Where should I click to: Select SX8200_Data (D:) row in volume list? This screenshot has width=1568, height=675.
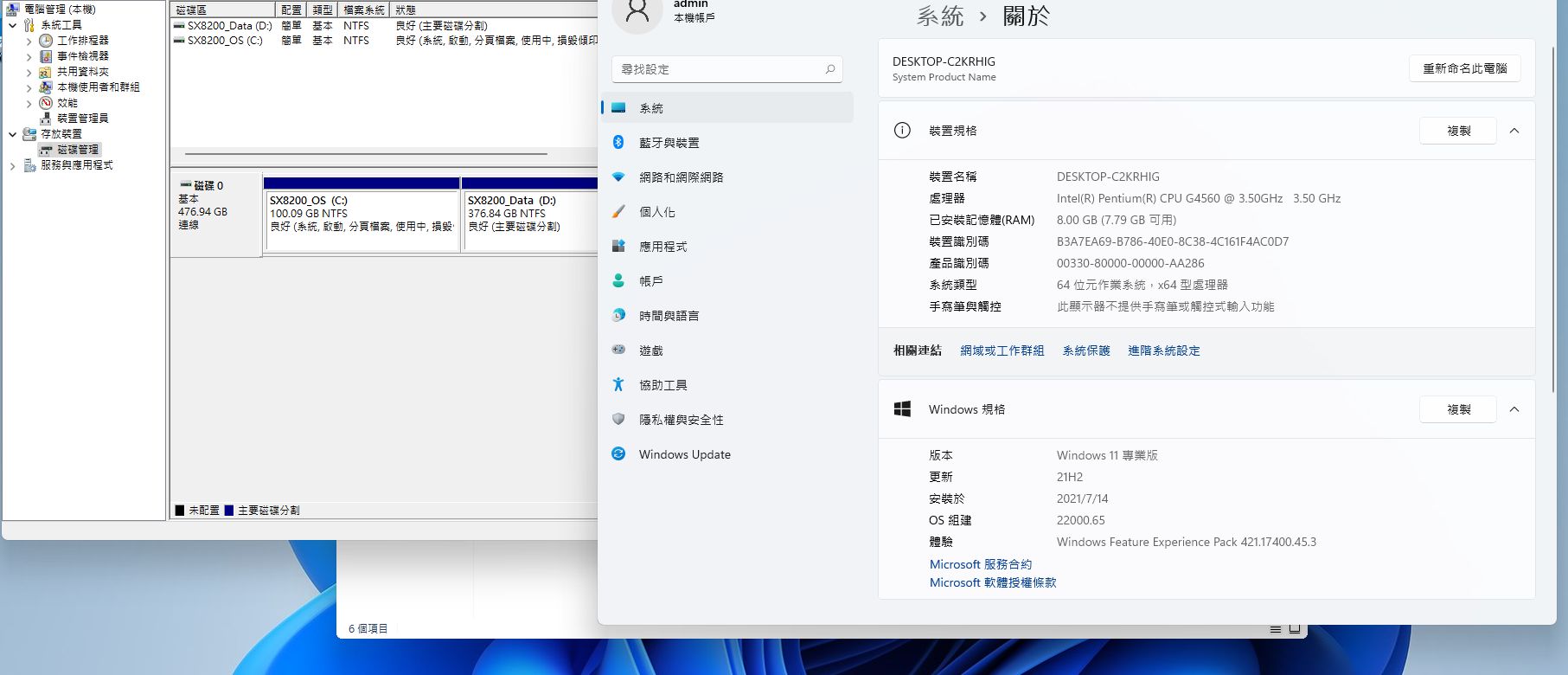[385, 26]
